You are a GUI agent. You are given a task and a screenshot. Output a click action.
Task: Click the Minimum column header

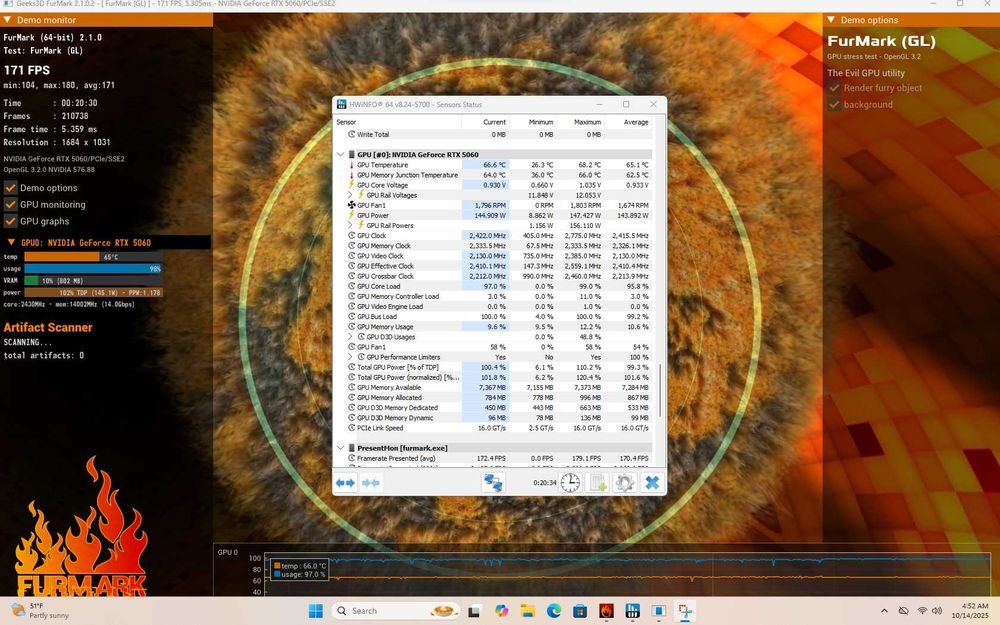pyautogui.click(x=533, y=122)
